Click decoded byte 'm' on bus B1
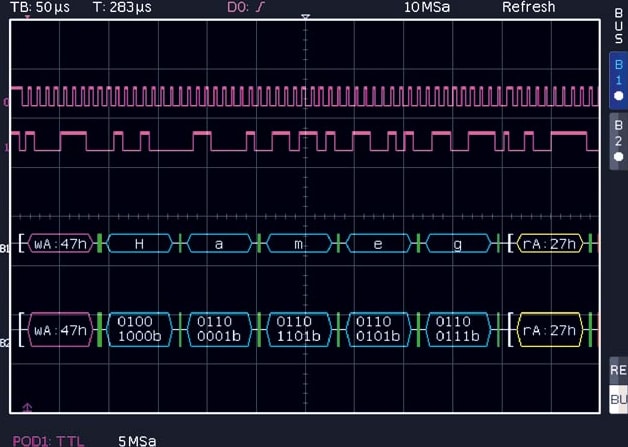628x447 pixels. (x=299, y=244)
